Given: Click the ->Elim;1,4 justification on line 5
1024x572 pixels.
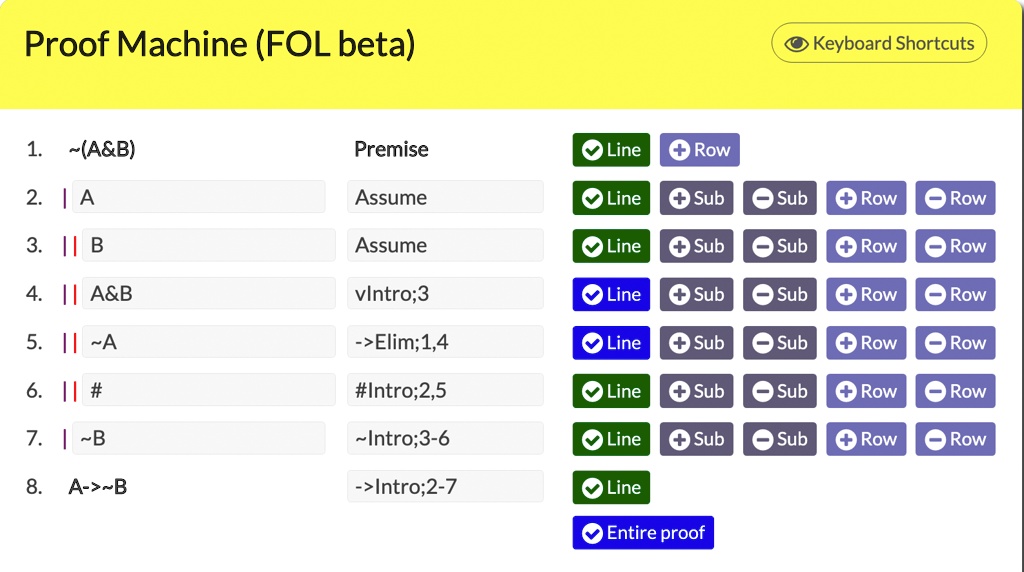Looking at the screenshot, I should pyautogui.click(x=445, y=342).
